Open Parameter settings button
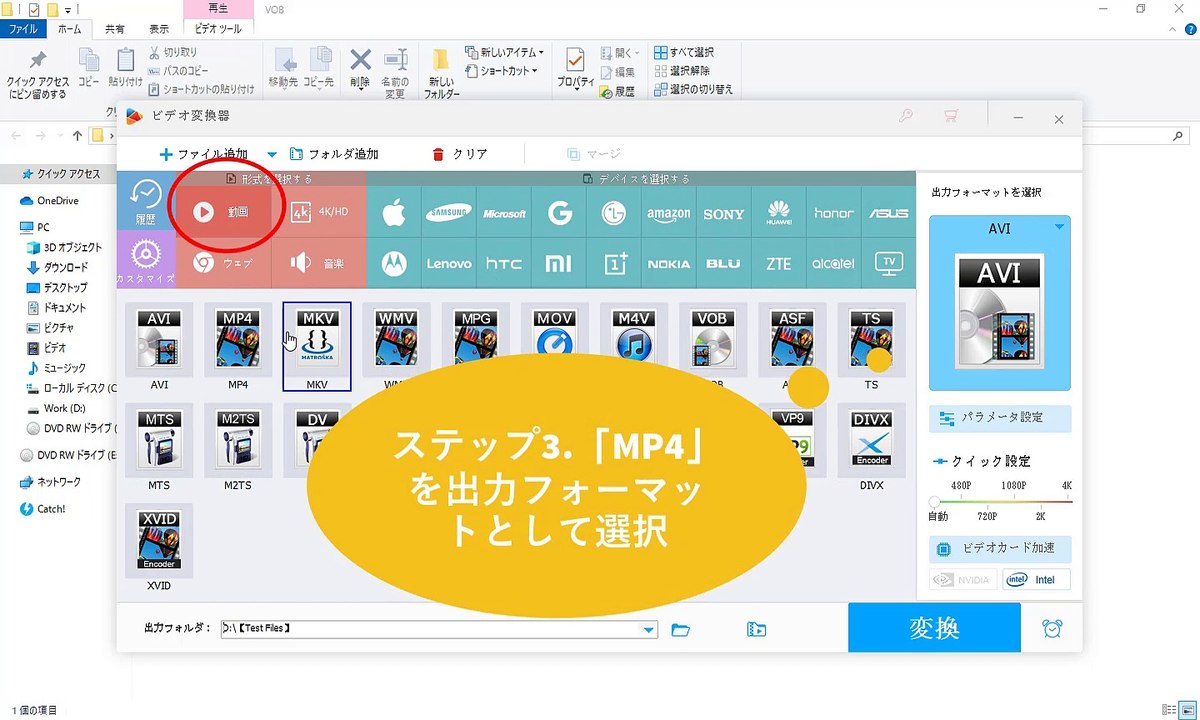Viewport: 1200px width, 720px height. (1000, 418)
